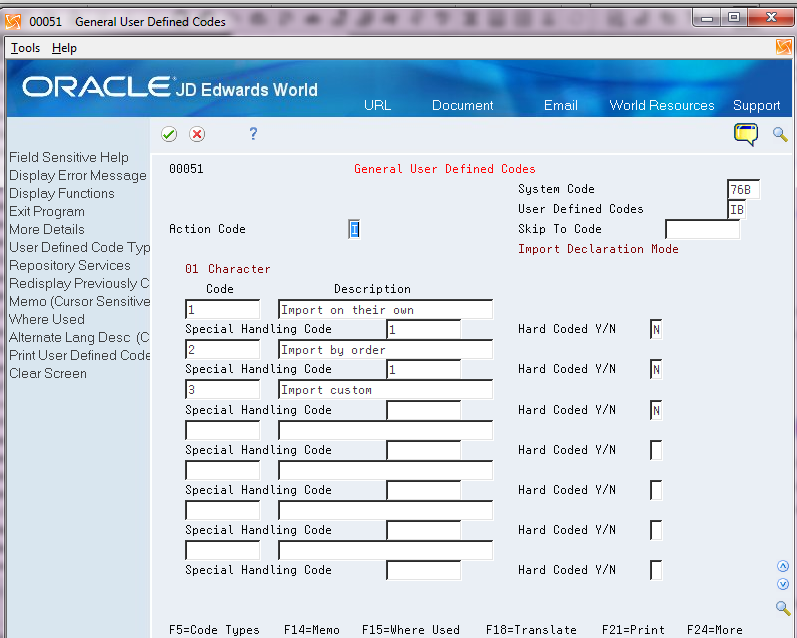Viewport: 797px width, 638px height.
Task: Click the Code field containing 1
Action: (223, 310)
